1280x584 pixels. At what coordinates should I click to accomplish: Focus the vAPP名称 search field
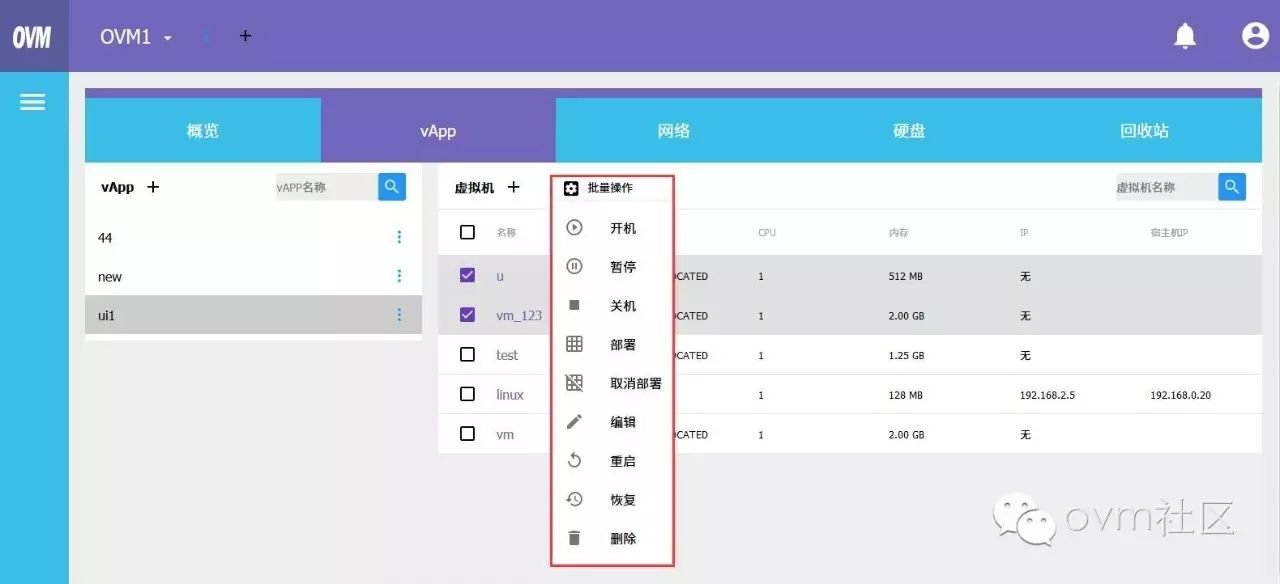pos(327,187)
